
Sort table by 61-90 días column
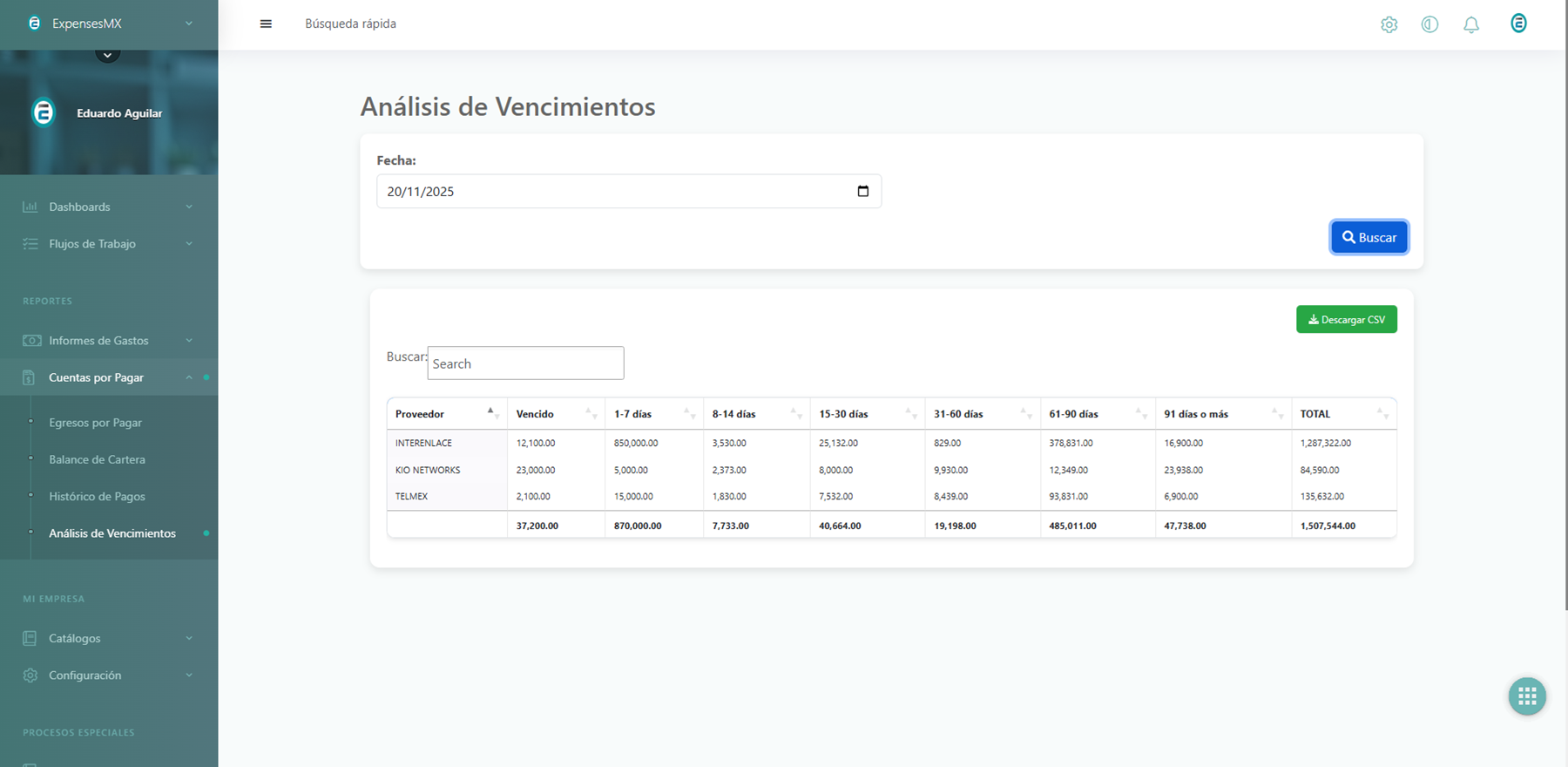tap(1098, 414)
